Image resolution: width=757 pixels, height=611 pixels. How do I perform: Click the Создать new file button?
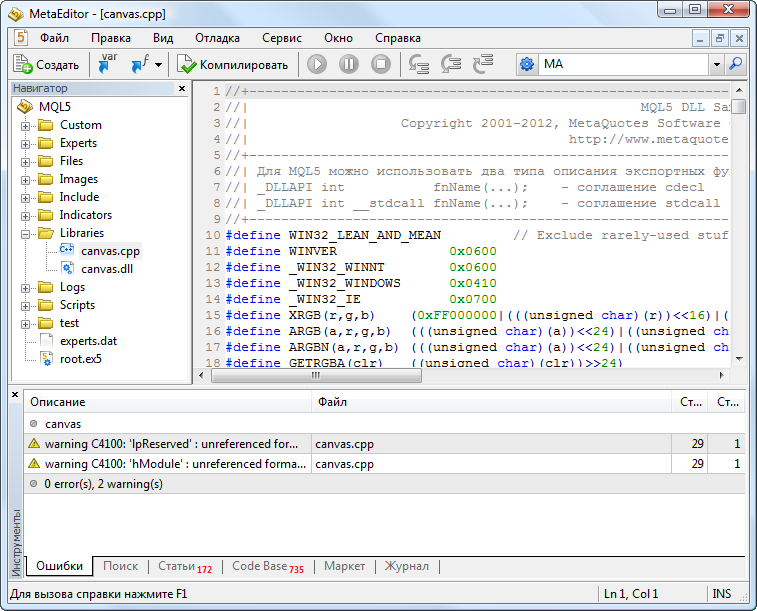click(46, 64)
